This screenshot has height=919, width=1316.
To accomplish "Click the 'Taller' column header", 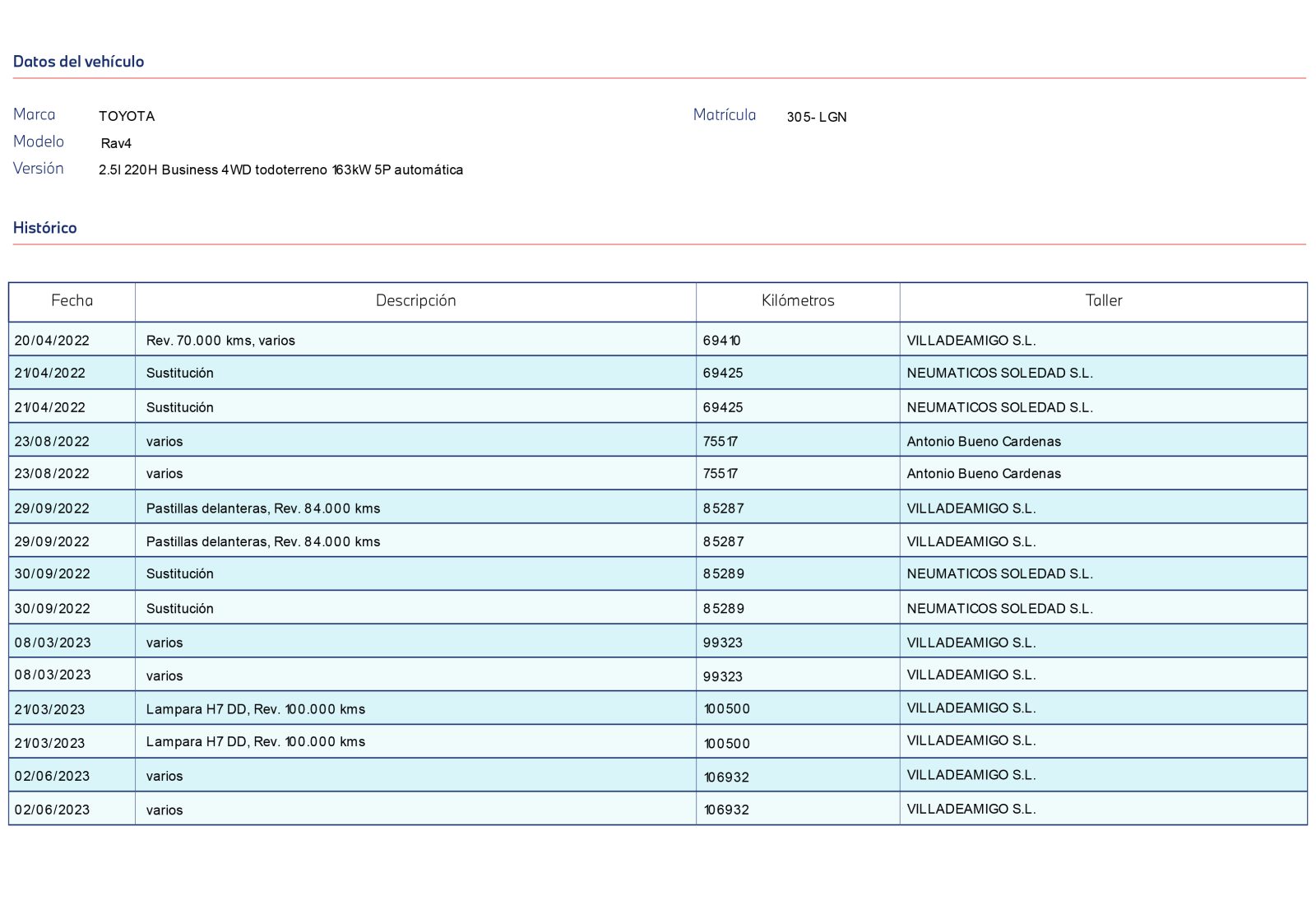I will [x=1103, y=301].
